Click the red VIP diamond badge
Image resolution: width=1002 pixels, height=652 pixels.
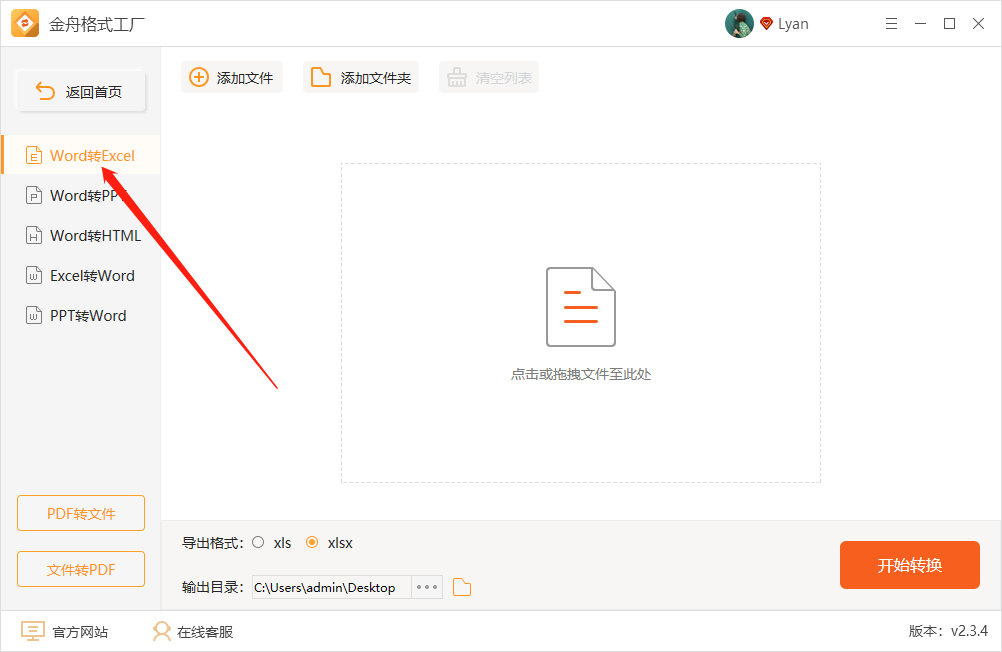(x=766, y=24)
